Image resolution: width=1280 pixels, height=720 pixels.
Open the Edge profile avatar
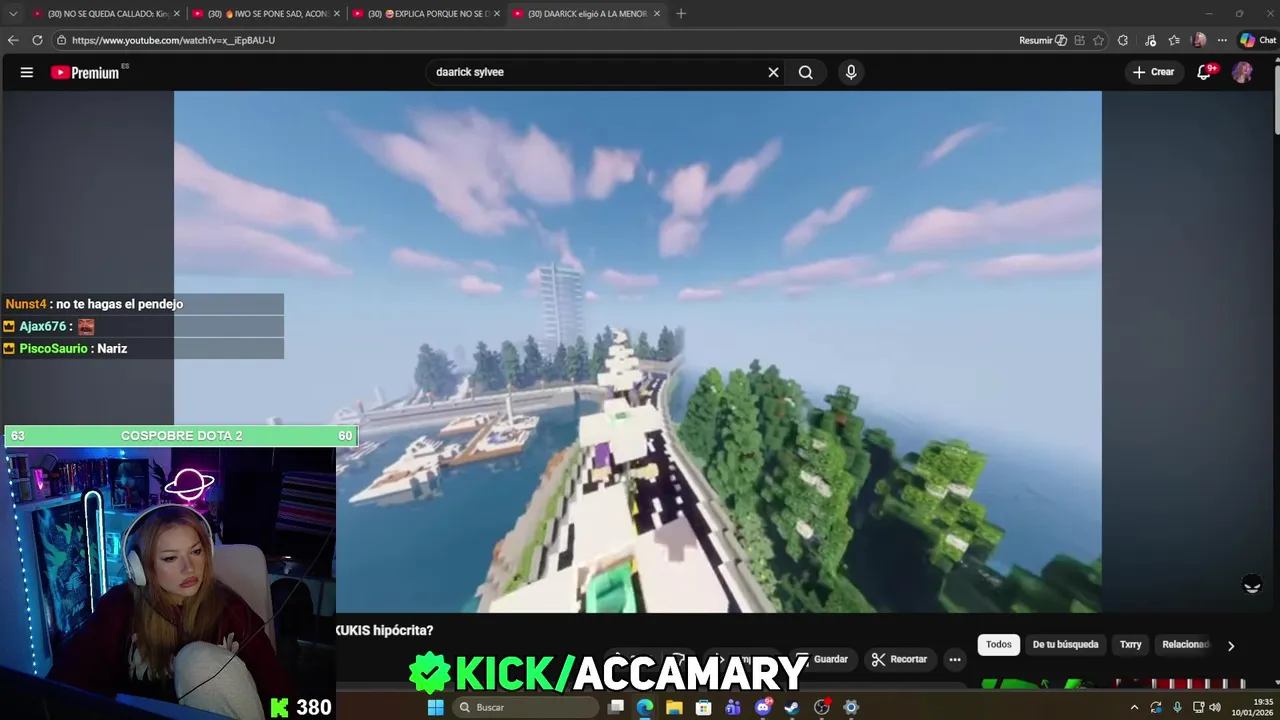tap(1199, 40)
